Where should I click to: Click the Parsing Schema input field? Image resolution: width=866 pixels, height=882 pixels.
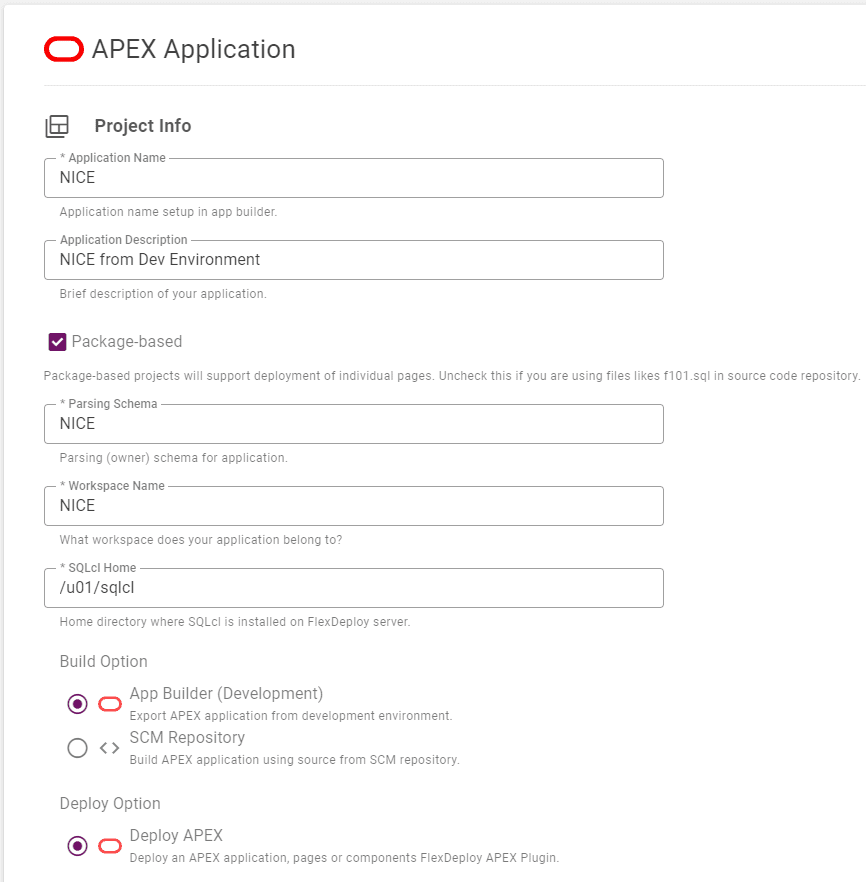(x=354, y=424)
